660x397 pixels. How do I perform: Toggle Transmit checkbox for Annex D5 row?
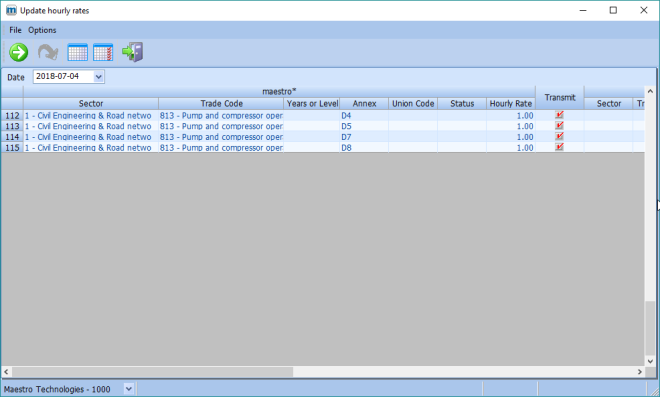pos(559,125)
